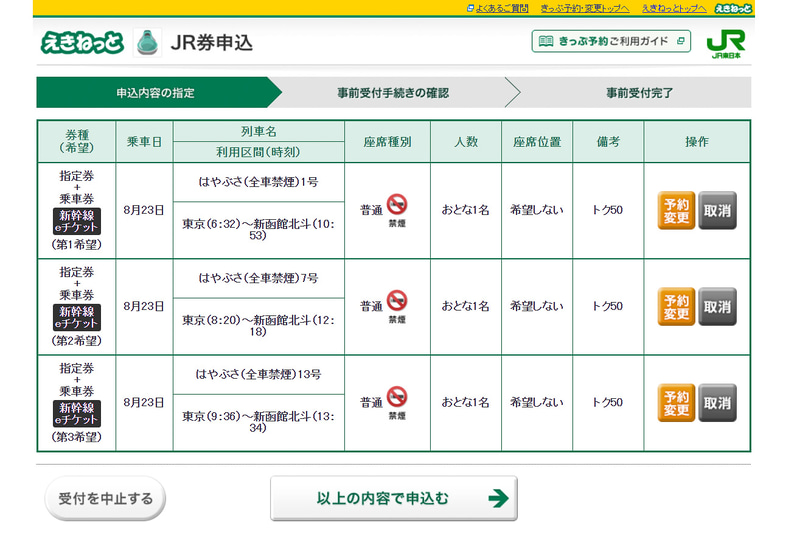The image size is (800, 534).
Task: Click 予約変更 for はやぶさ13号
Action: point(676,402)
